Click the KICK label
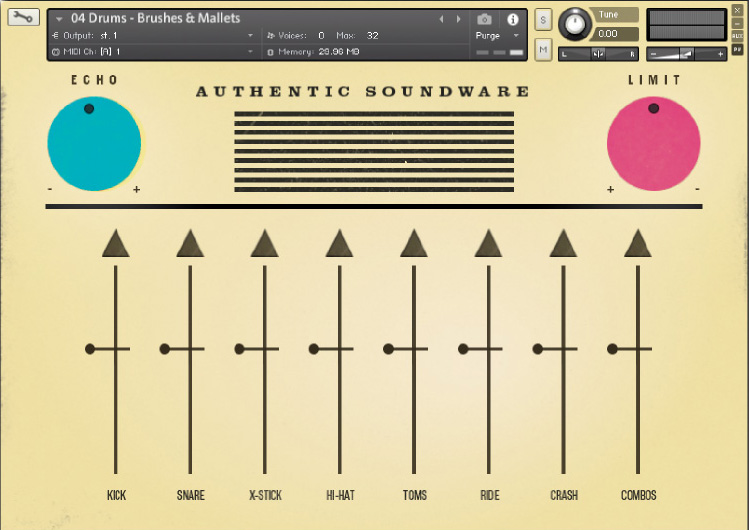Screen dimensions: 749x530 [116, 495]
